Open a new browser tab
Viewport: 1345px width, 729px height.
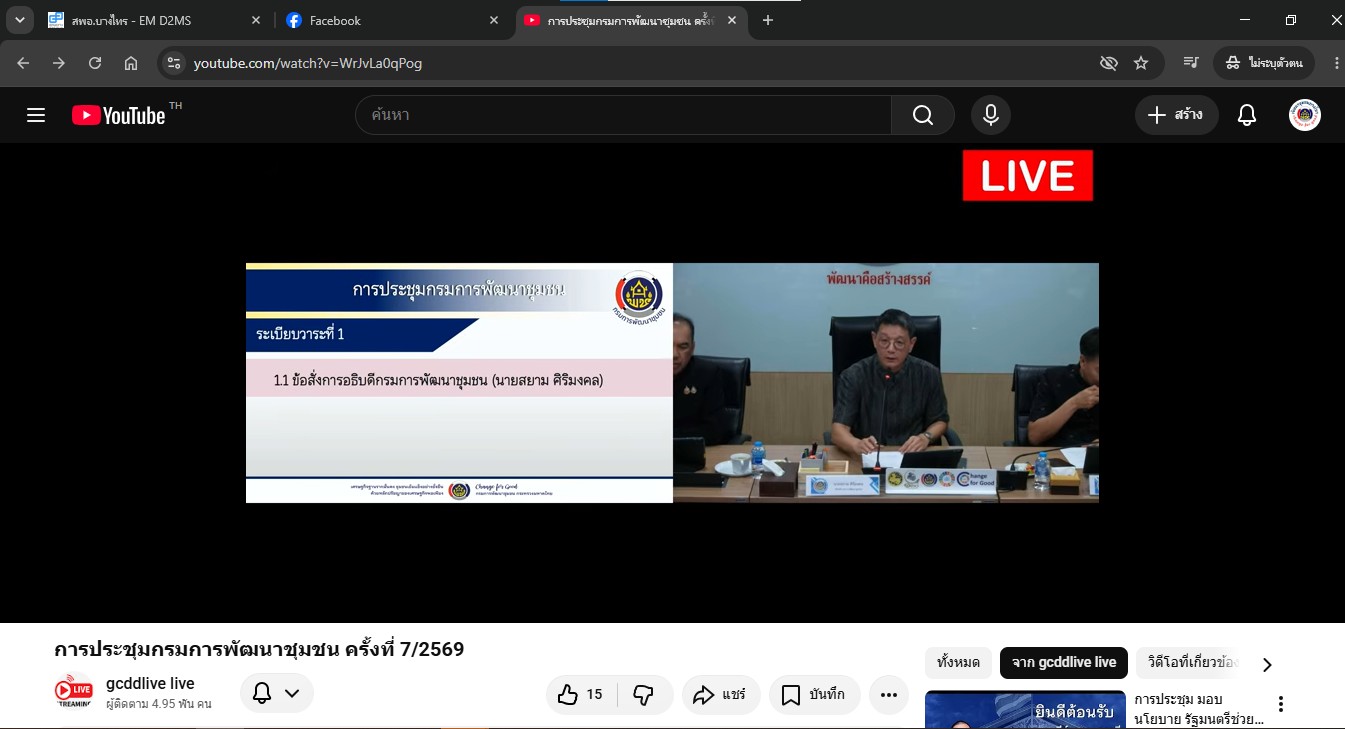[x=767, y=20]
